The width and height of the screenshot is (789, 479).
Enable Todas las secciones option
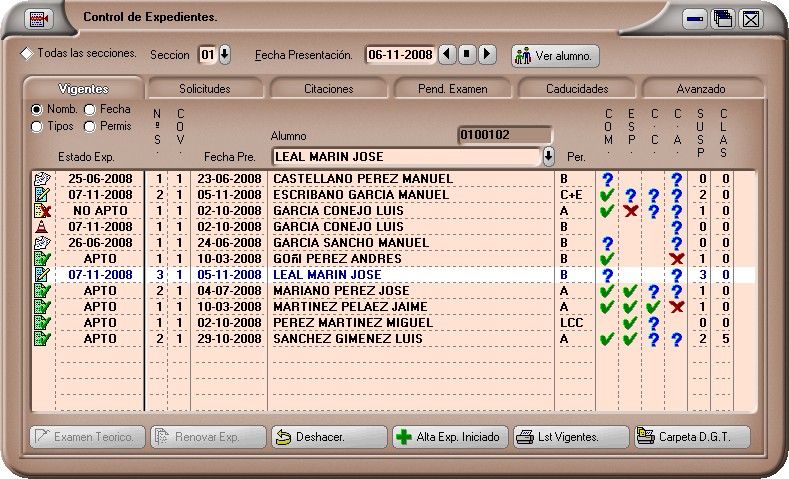27,54
